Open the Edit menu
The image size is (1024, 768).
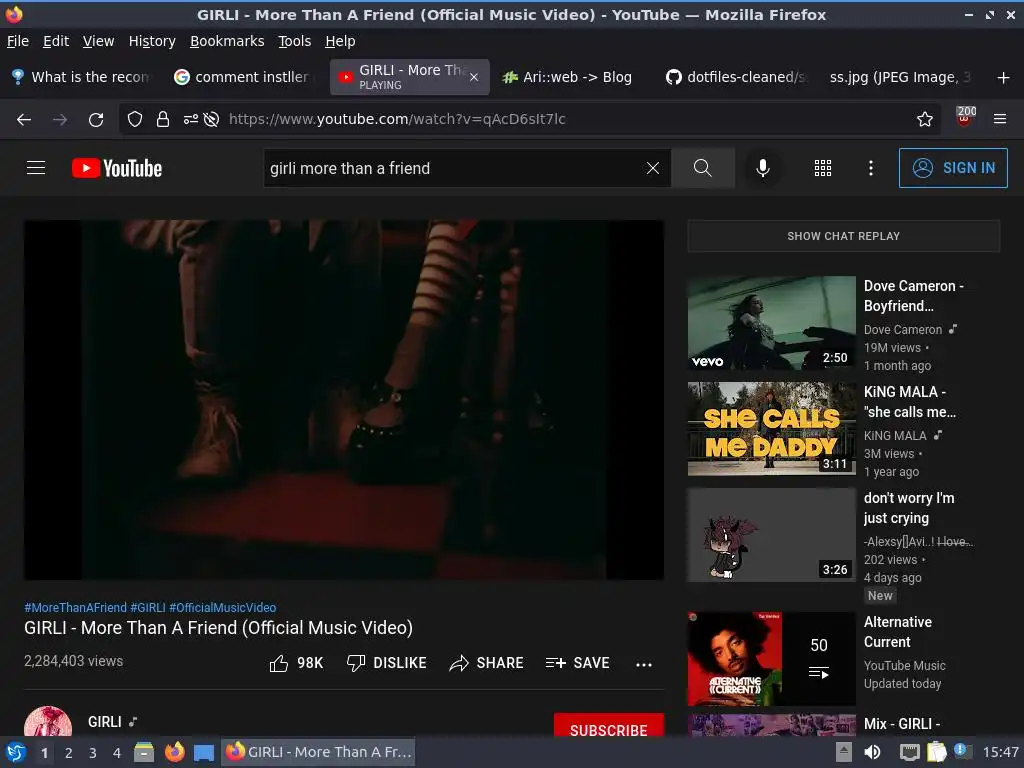click(56, 41)
